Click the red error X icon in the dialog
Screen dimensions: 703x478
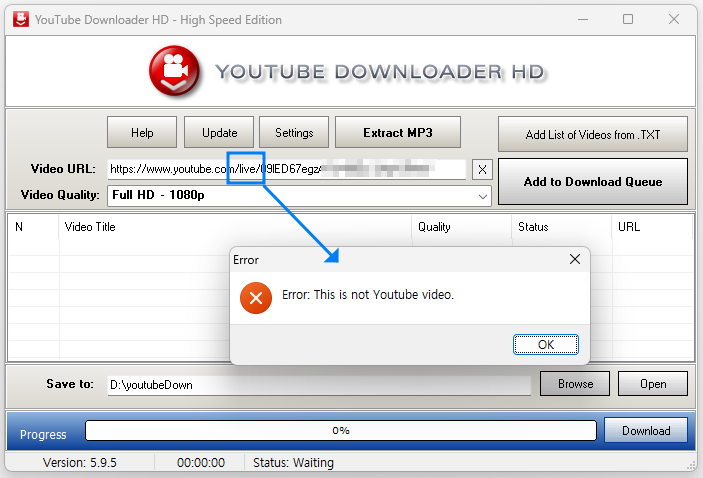click(256, 298)
